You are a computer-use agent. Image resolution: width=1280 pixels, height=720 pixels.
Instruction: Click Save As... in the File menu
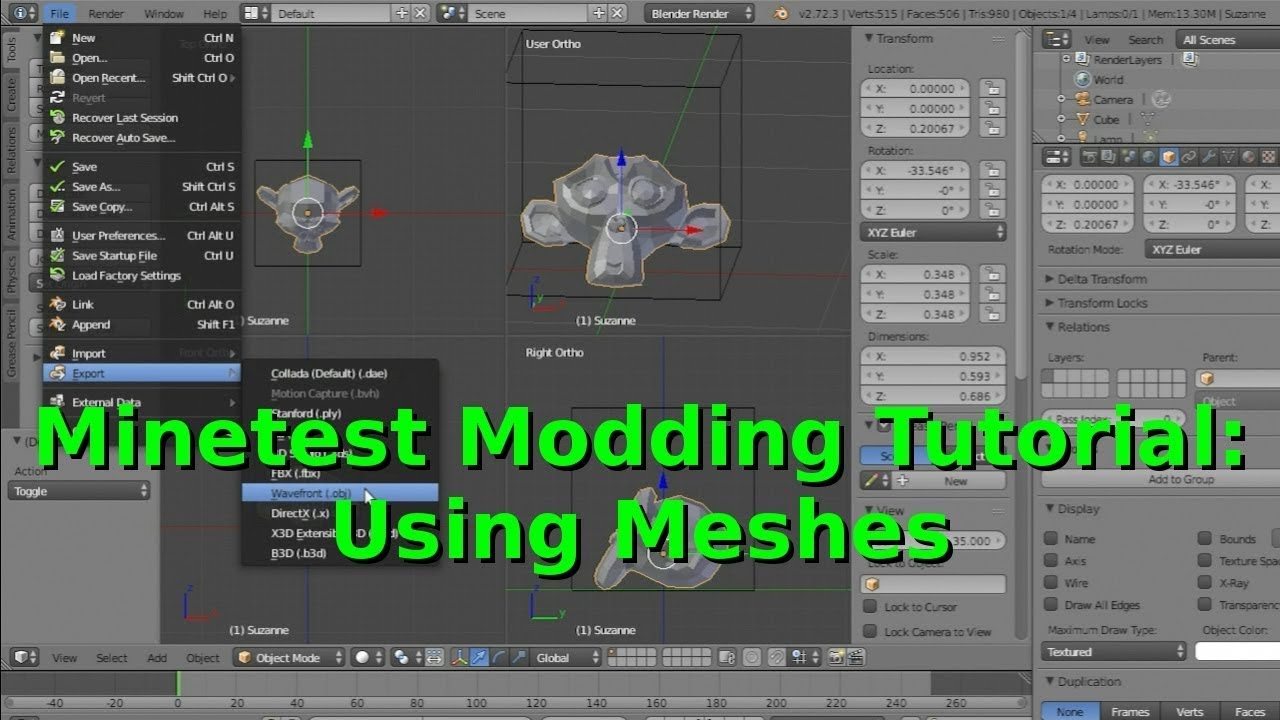click(96, 187)
